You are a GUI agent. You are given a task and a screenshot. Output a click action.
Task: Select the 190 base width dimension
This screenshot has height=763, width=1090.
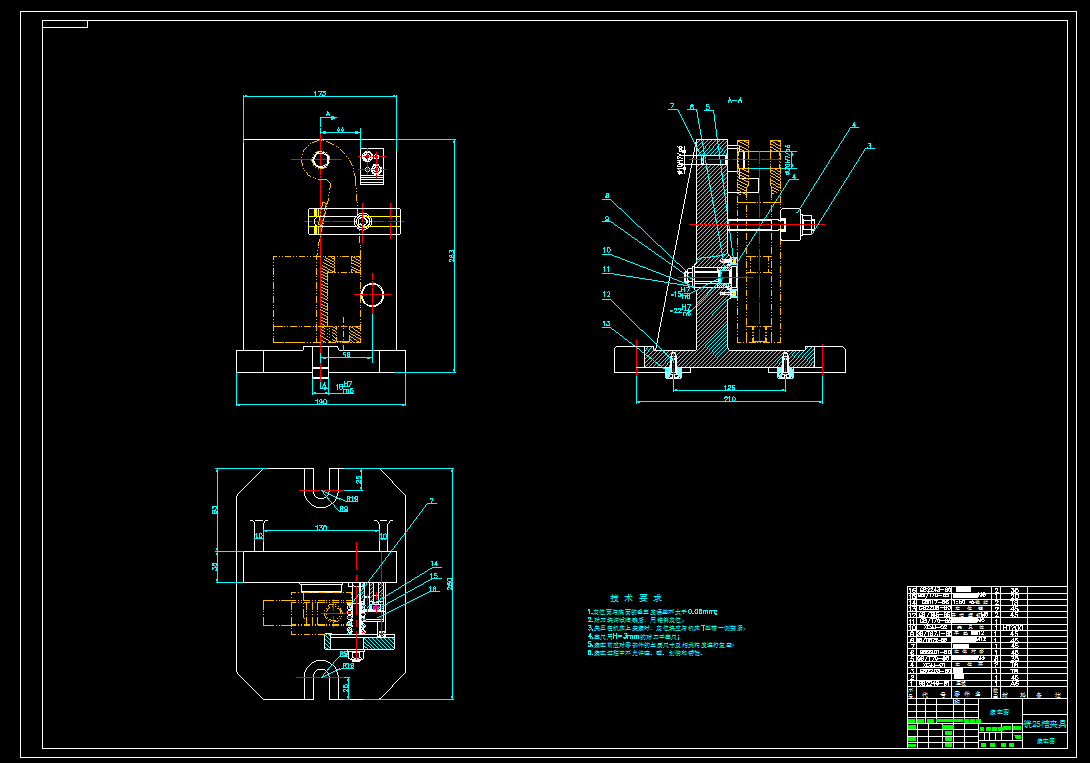pyautogui.click(x=320, y=402)
